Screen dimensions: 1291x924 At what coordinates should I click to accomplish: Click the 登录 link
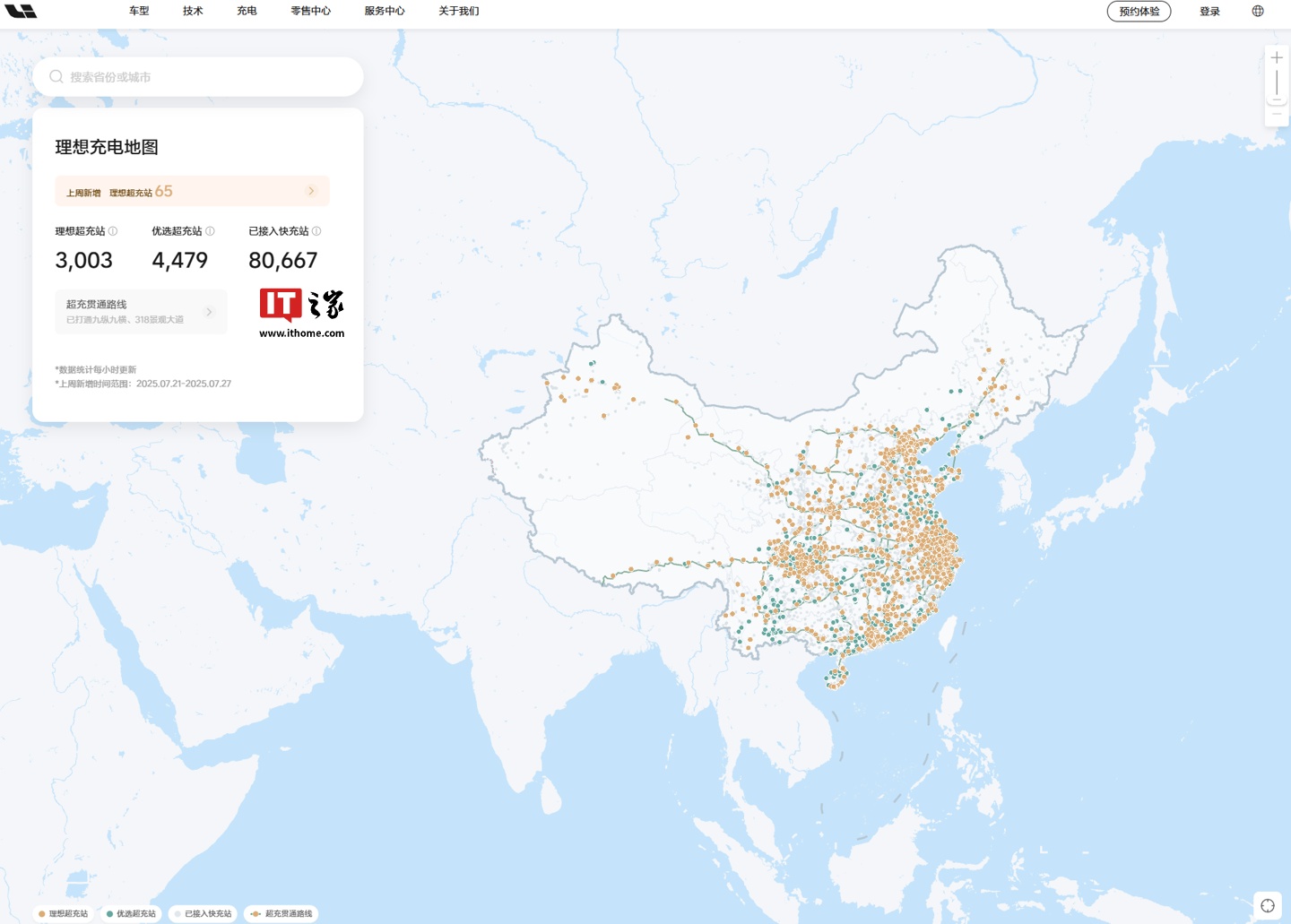(1209, 12)
